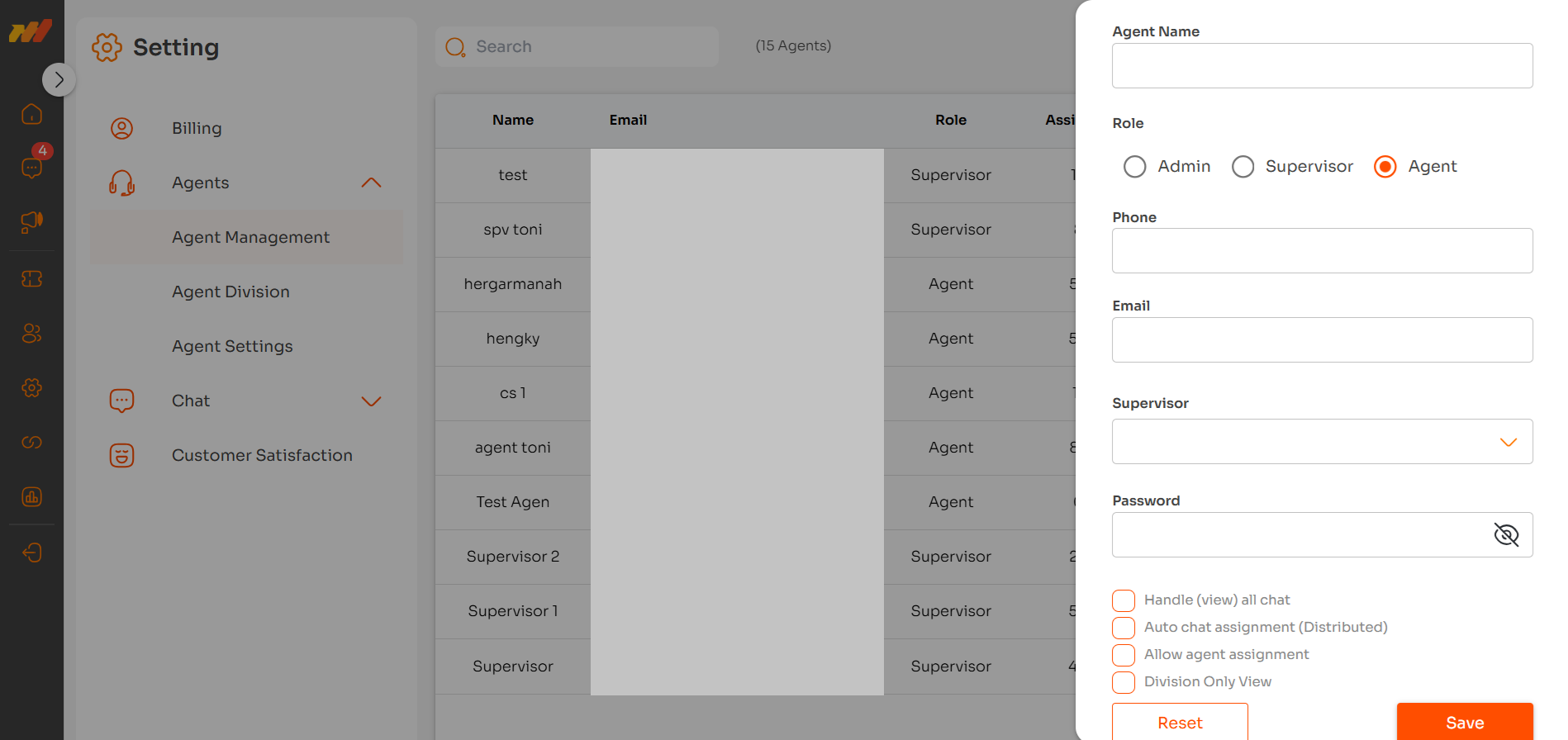Viewport: 1568px width, 740px height.
Task: Toggle password visibility eye icon
Action: pos(1506,535)
